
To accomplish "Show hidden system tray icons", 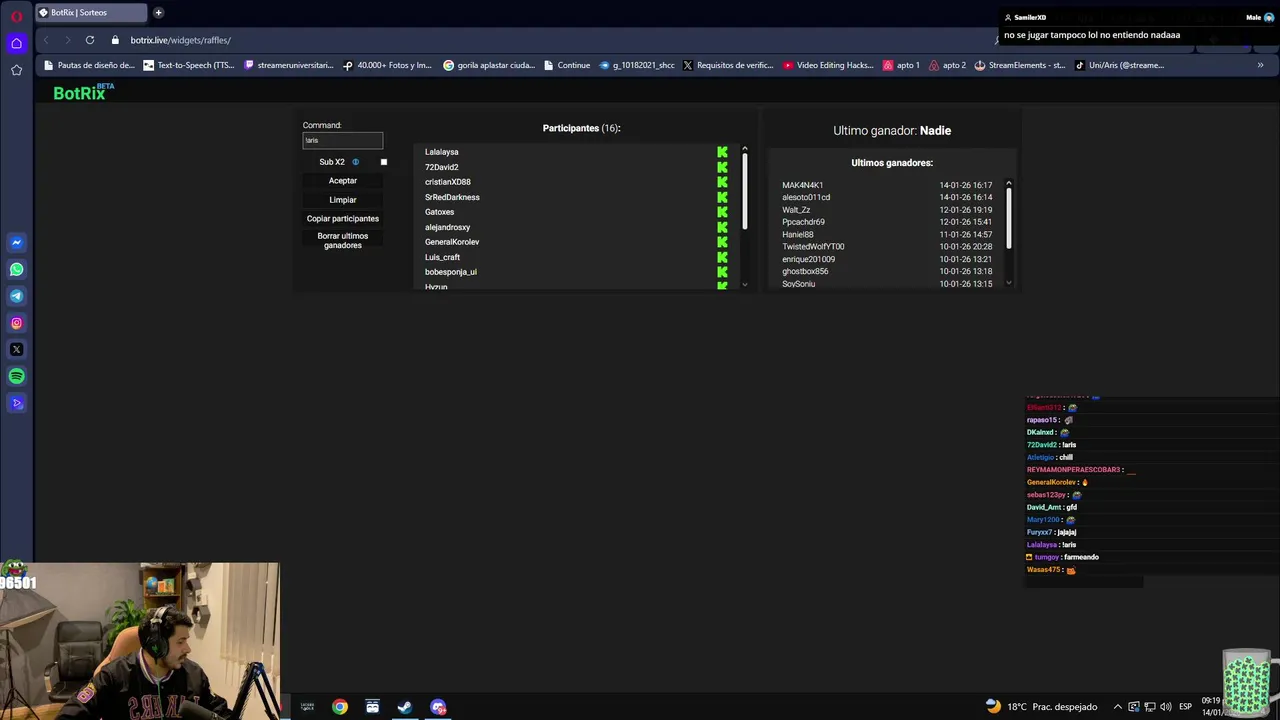I will pyautogui.click(x=1118, y=707).
